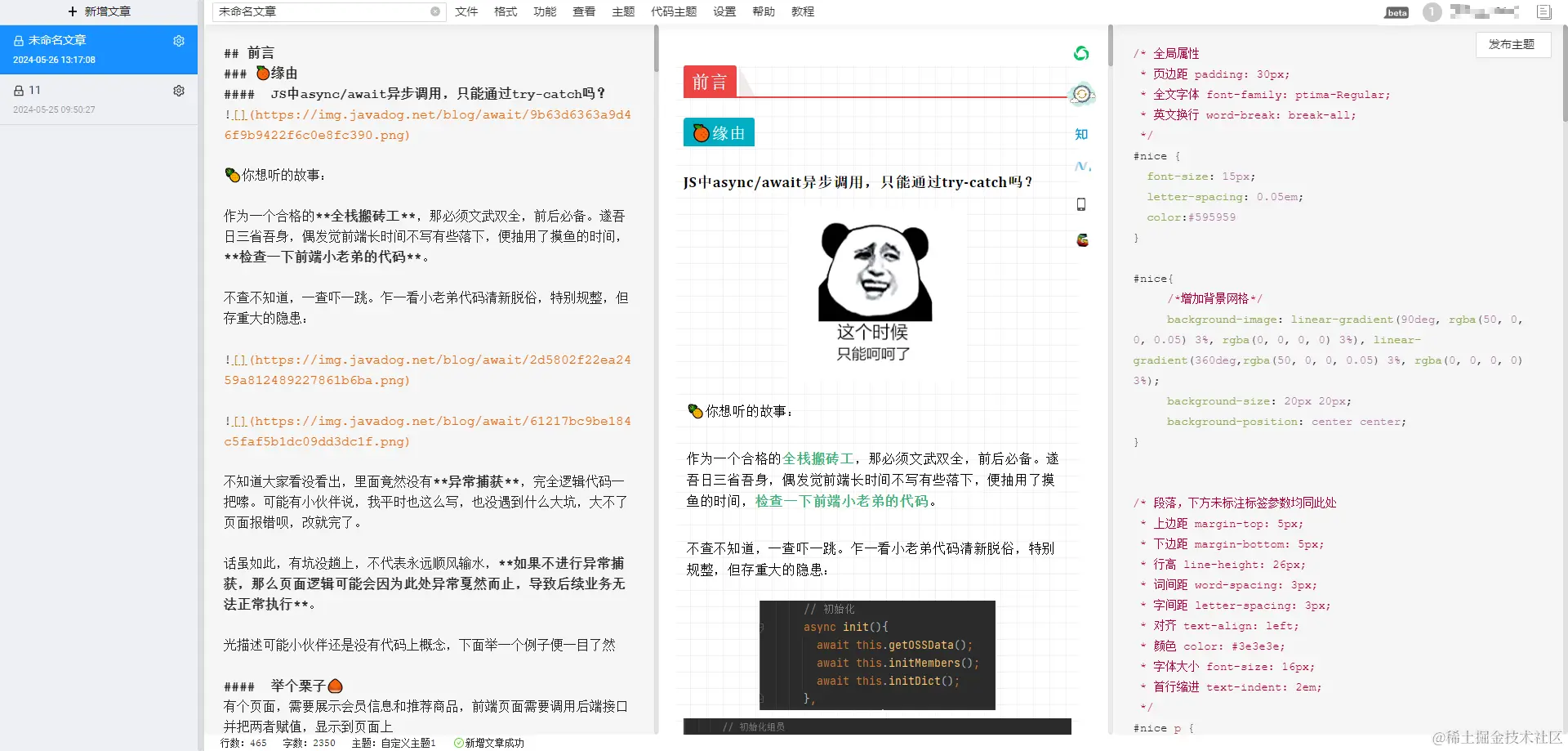Open settings gear for article 11

click(x=179, y=91)
